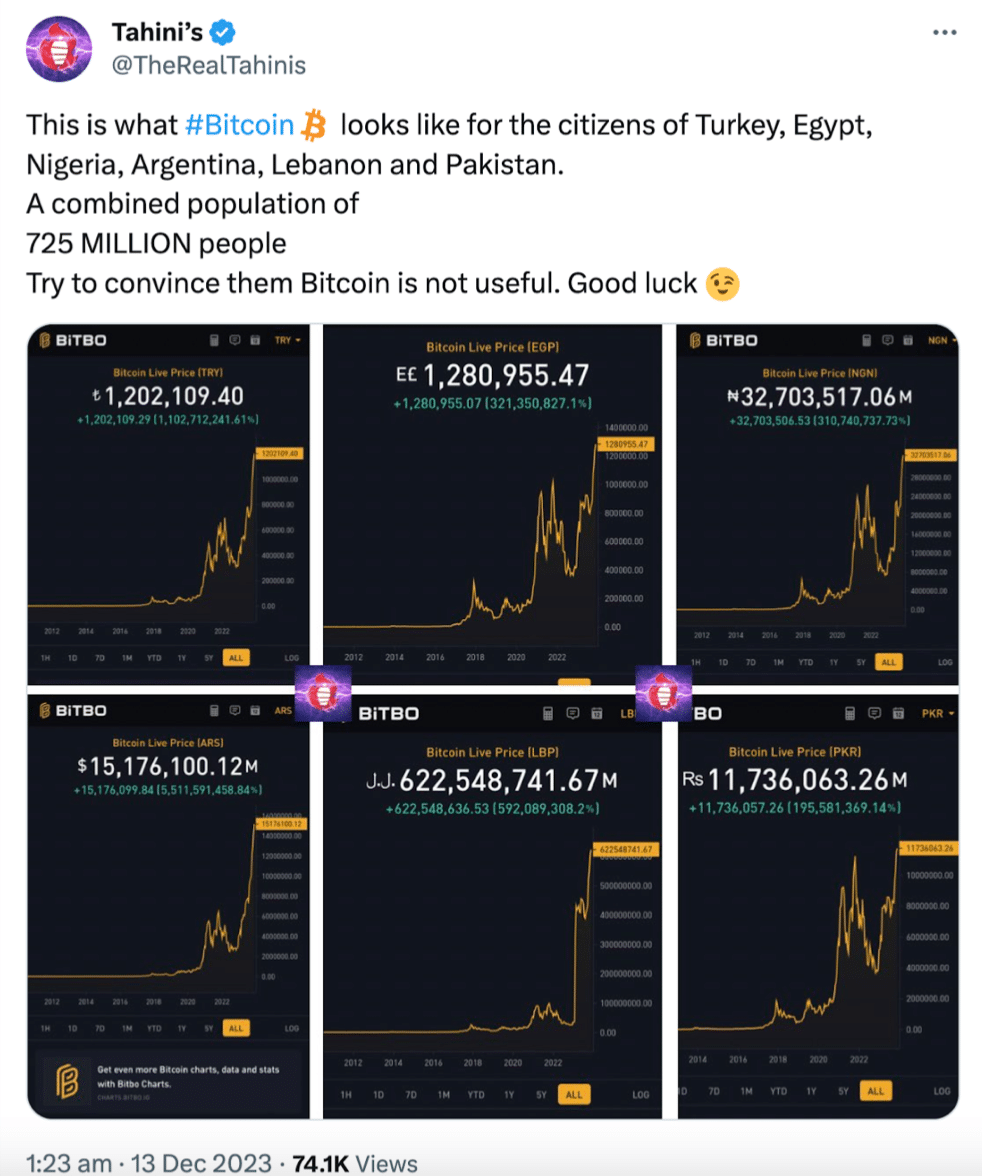982x1176 pixels.
Task: Click the Tahini's profile avatar
Action: coord(59,49)
